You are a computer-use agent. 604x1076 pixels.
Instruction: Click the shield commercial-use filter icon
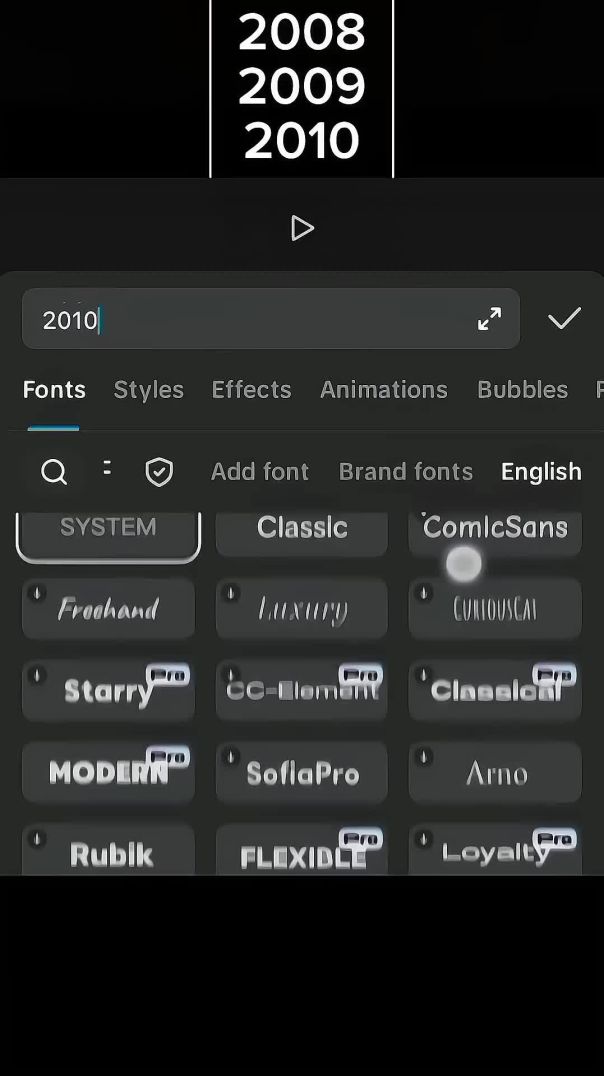tap(159, 472)
